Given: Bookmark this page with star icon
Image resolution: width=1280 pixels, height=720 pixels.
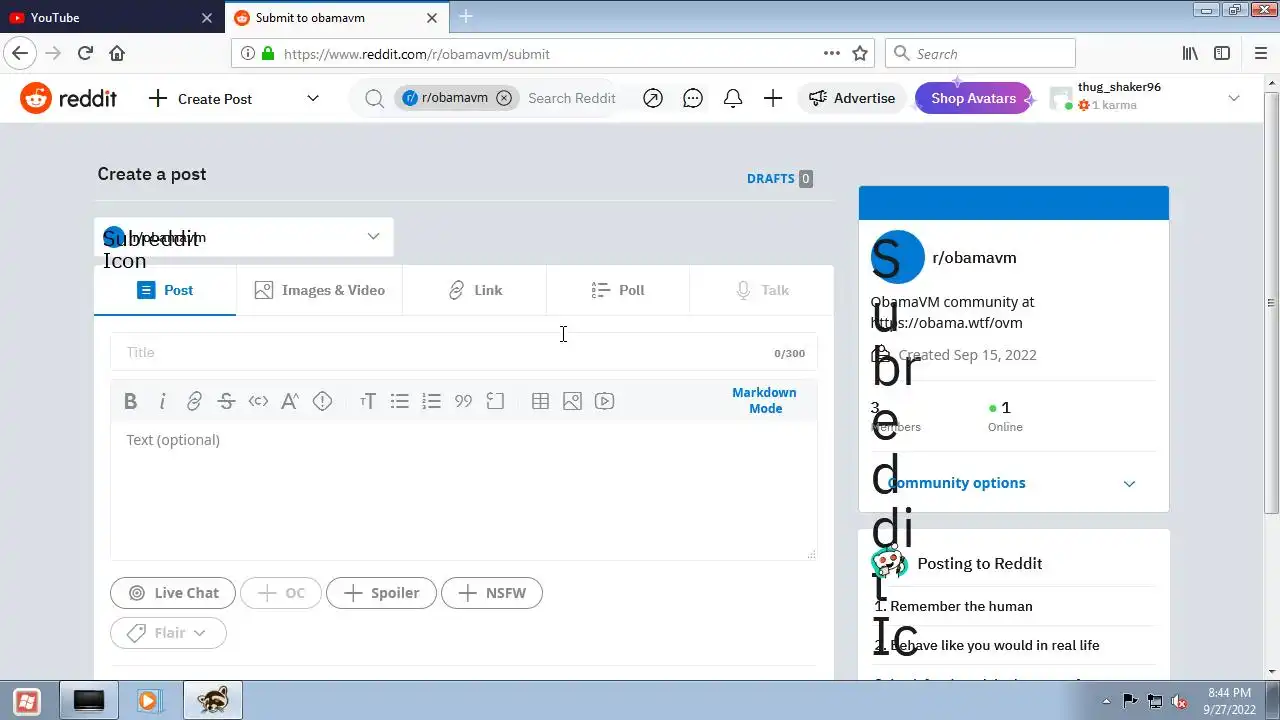Looking at the screenshot, I should [x=860, y=54].
